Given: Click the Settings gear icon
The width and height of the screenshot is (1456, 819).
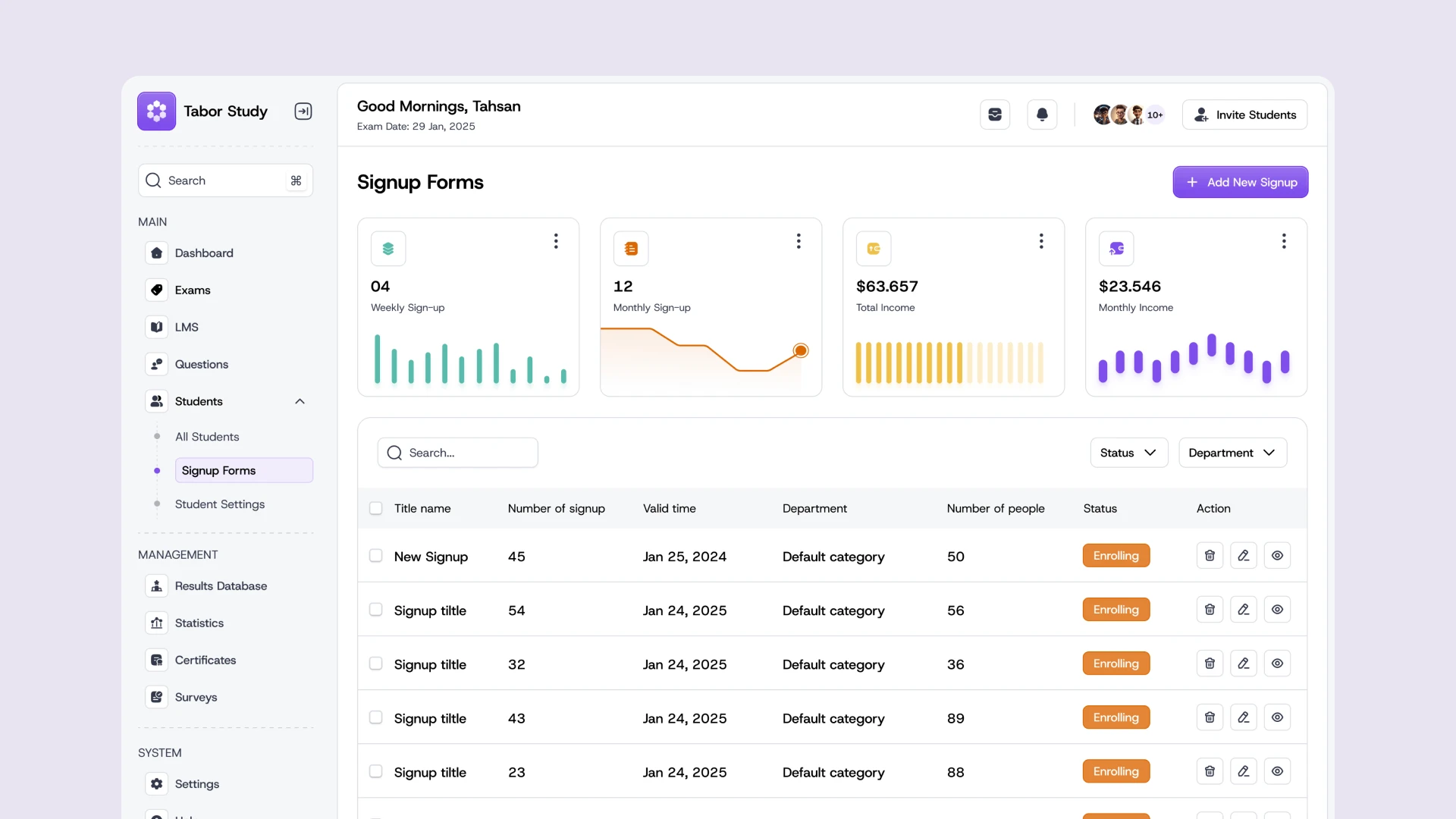Looking at the screenshot, I should pyautogui.click(x=156, y=783).
